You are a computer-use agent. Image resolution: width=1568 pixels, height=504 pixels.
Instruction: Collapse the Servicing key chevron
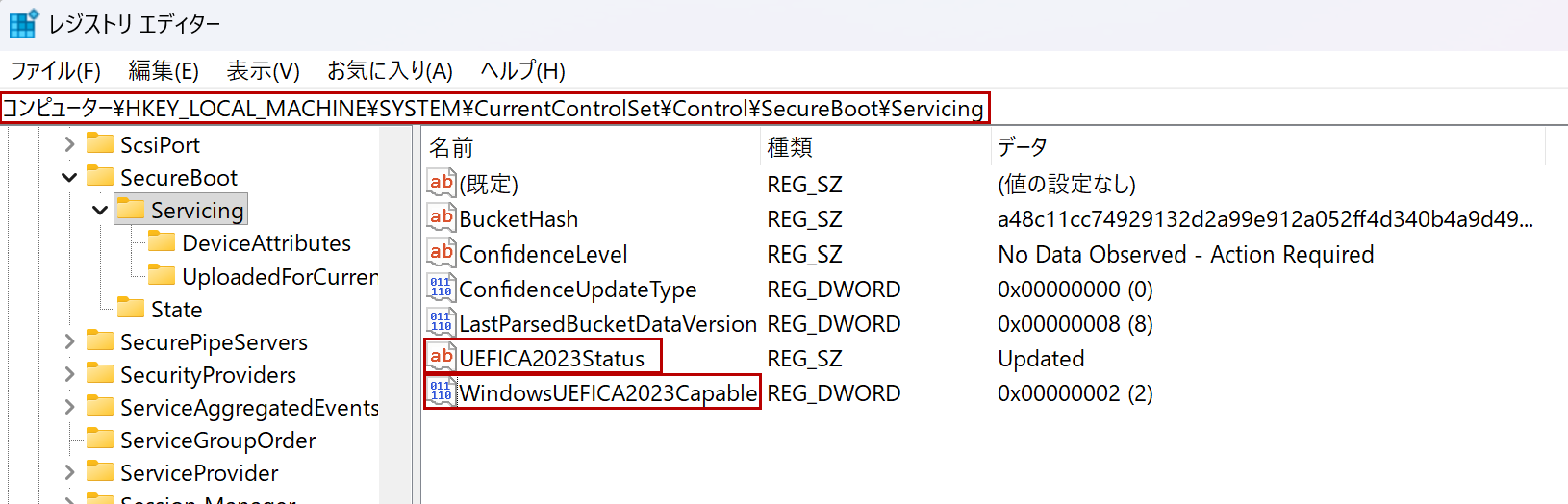100,211
